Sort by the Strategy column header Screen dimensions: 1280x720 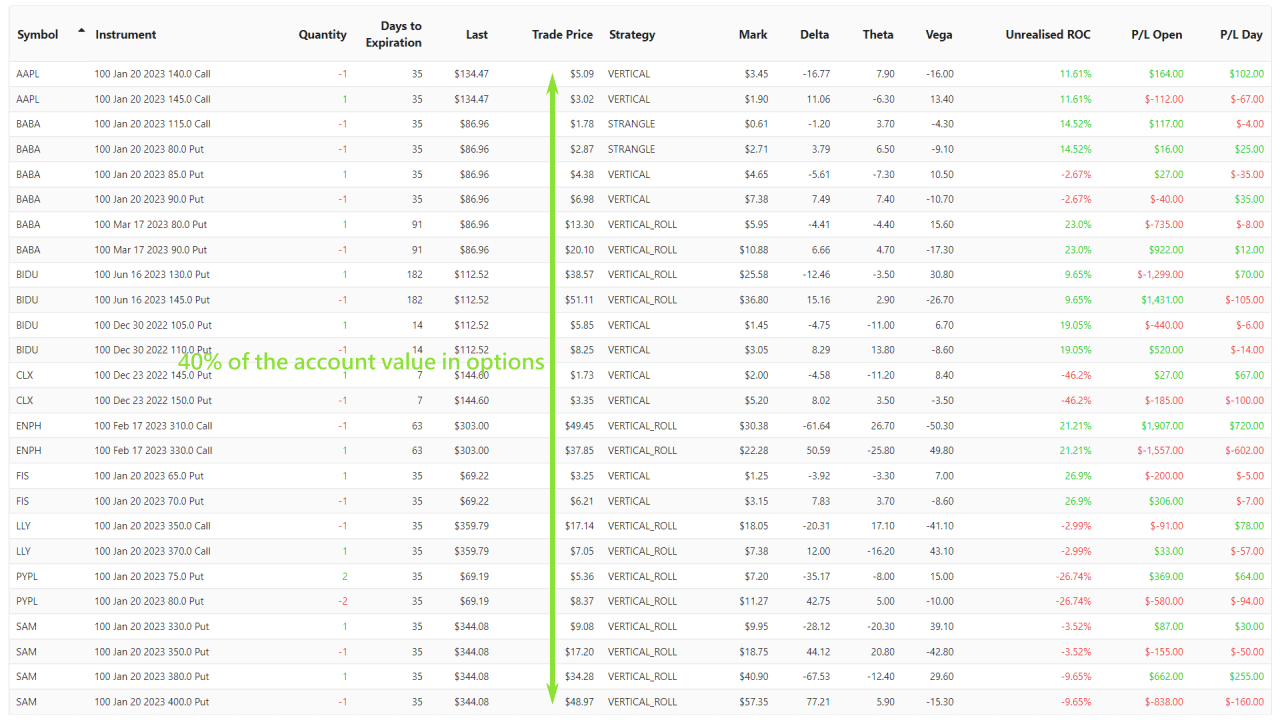632,34
